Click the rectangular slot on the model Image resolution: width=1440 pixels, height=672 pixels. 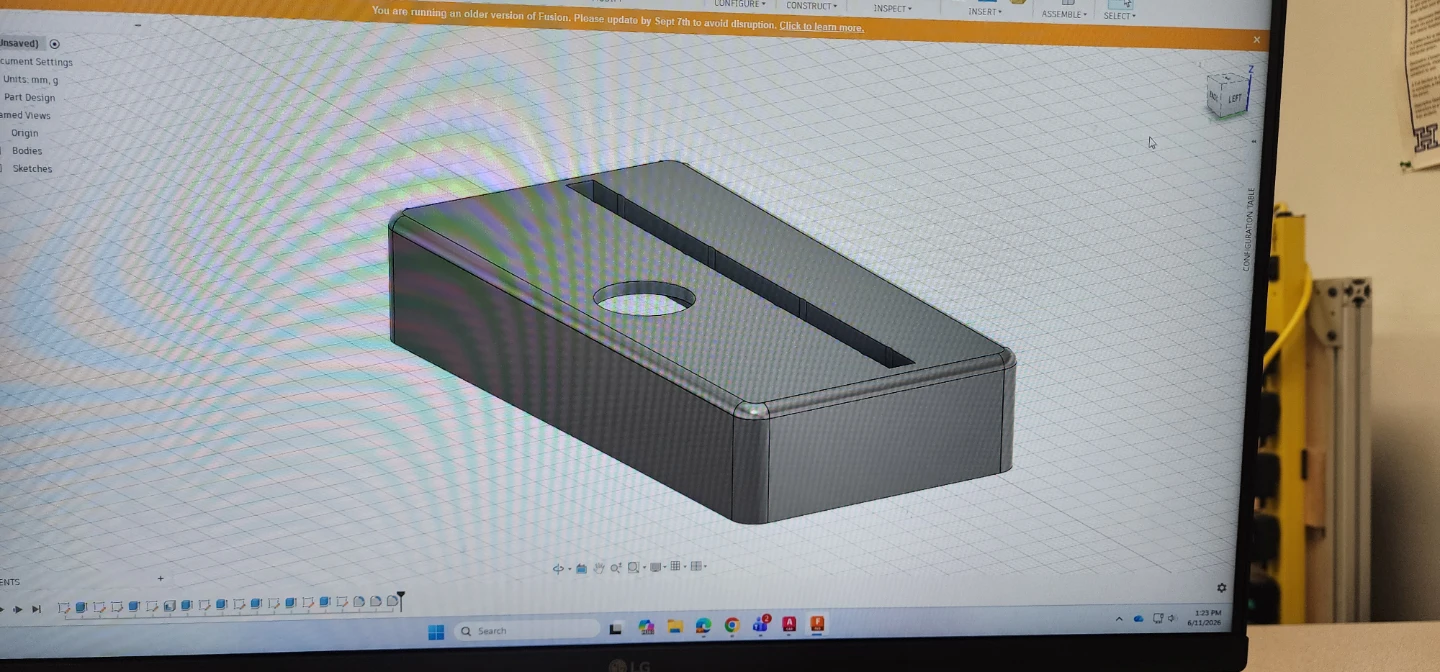click(x=740, y=272)
